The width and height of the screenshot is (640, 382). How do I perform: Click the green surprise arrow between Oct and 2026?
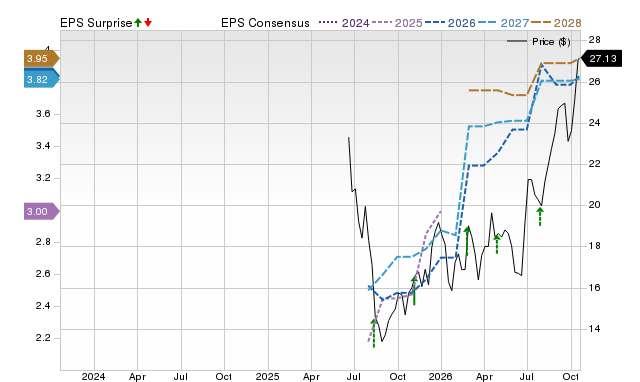click(x=414, y=291)
